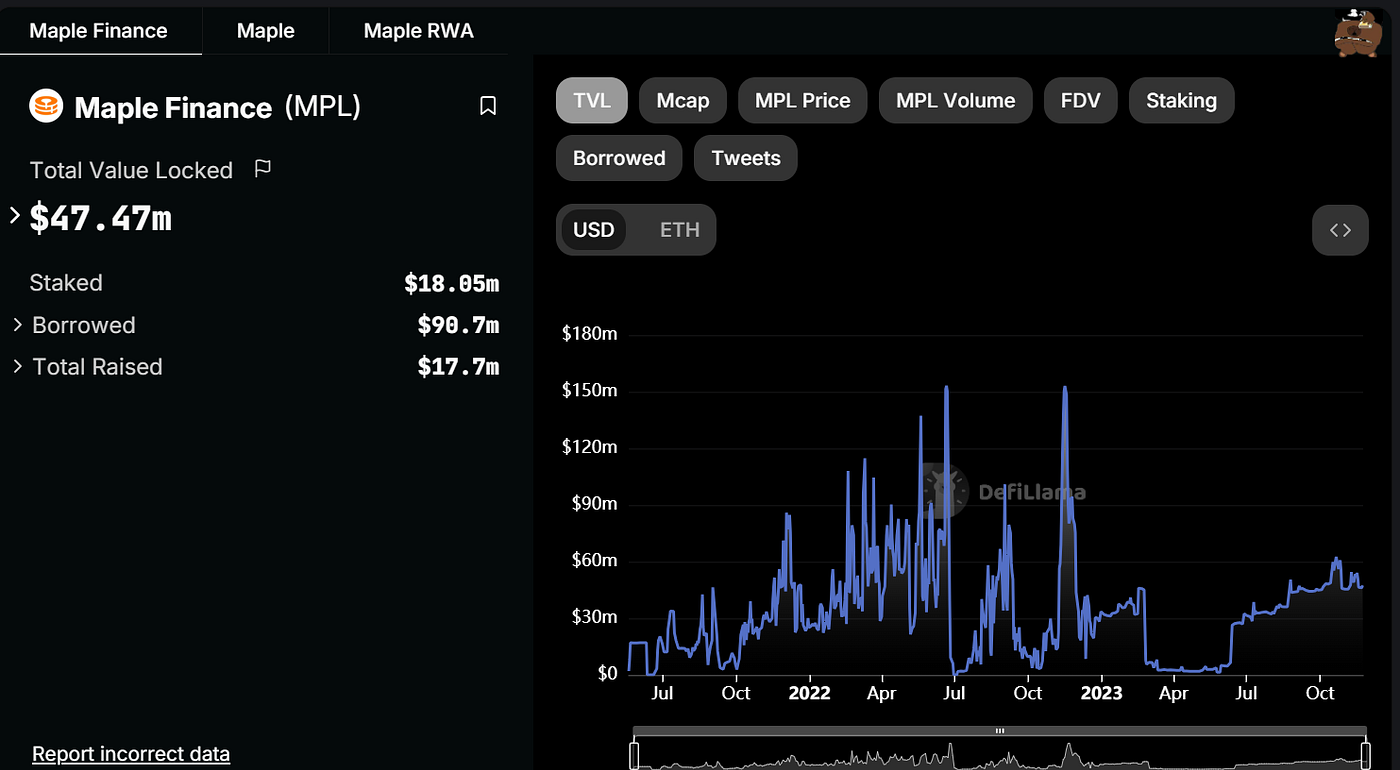Click the user avatar in the top corner

(x=1358, y=32)
